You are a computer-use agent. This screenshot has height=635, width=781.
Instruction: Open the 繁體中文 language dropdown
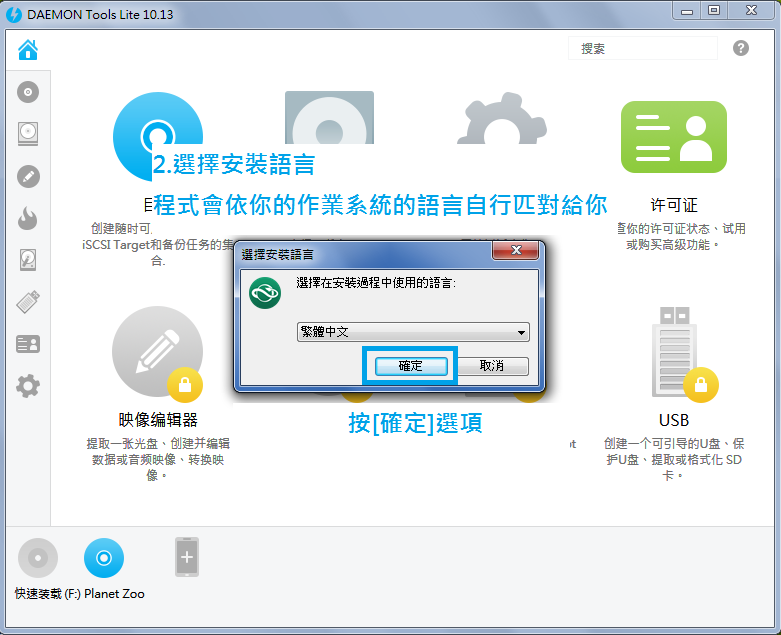pos(413,332)
